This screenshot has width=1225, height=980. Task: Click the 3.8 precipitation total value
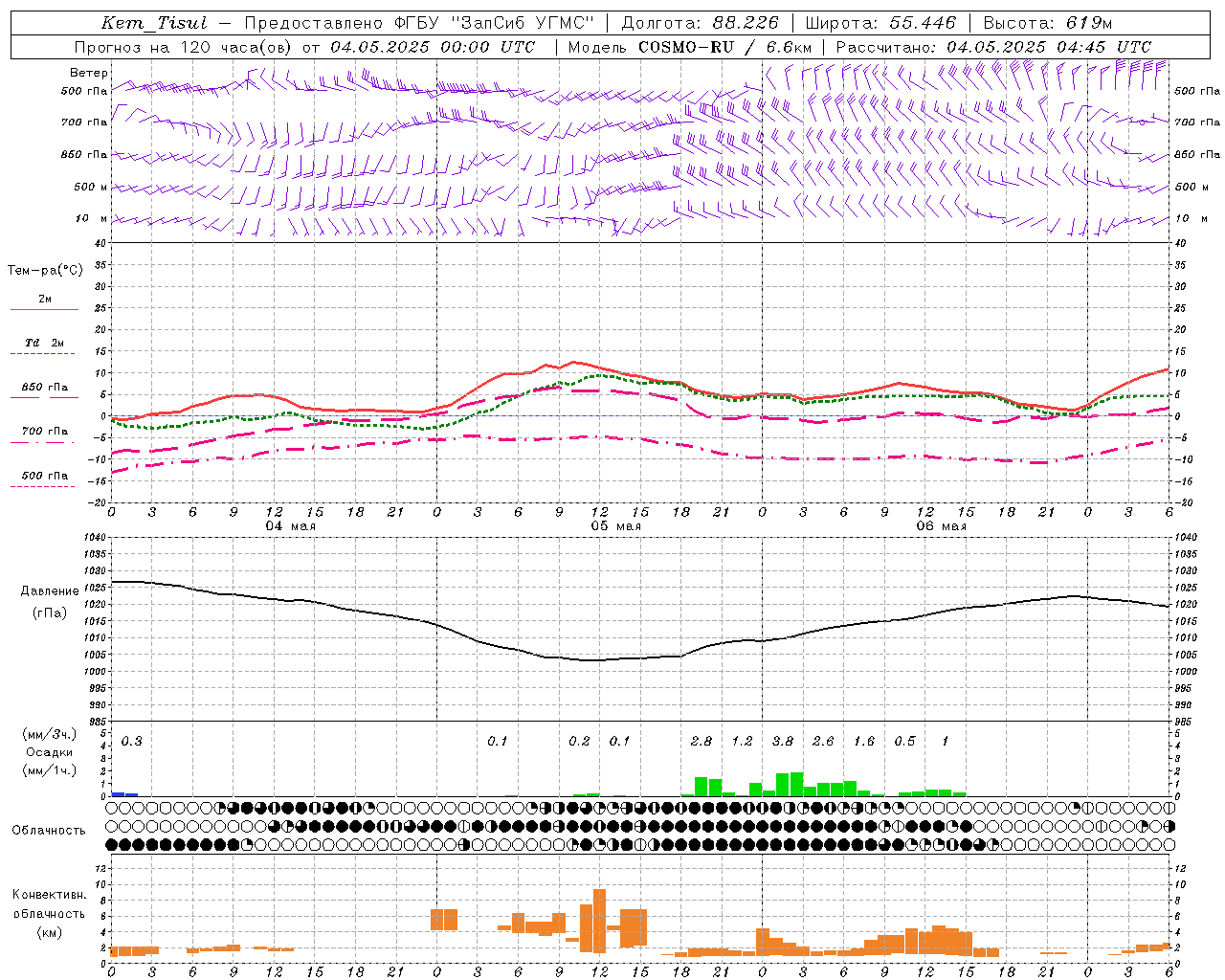coord(783,742)
